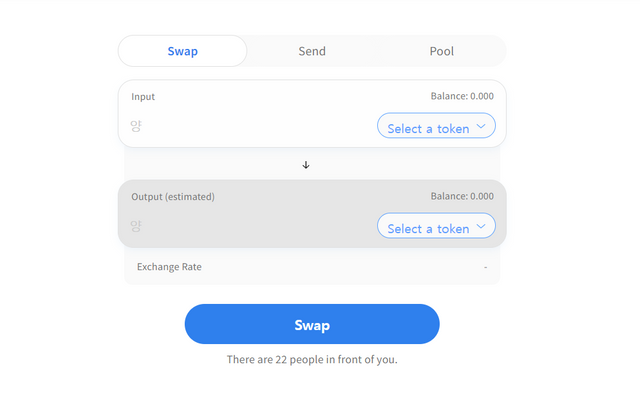Screen dimensions: 640x415
Task: Open the Output "Select a token" dropdown
Action: (x=430, y=227)
